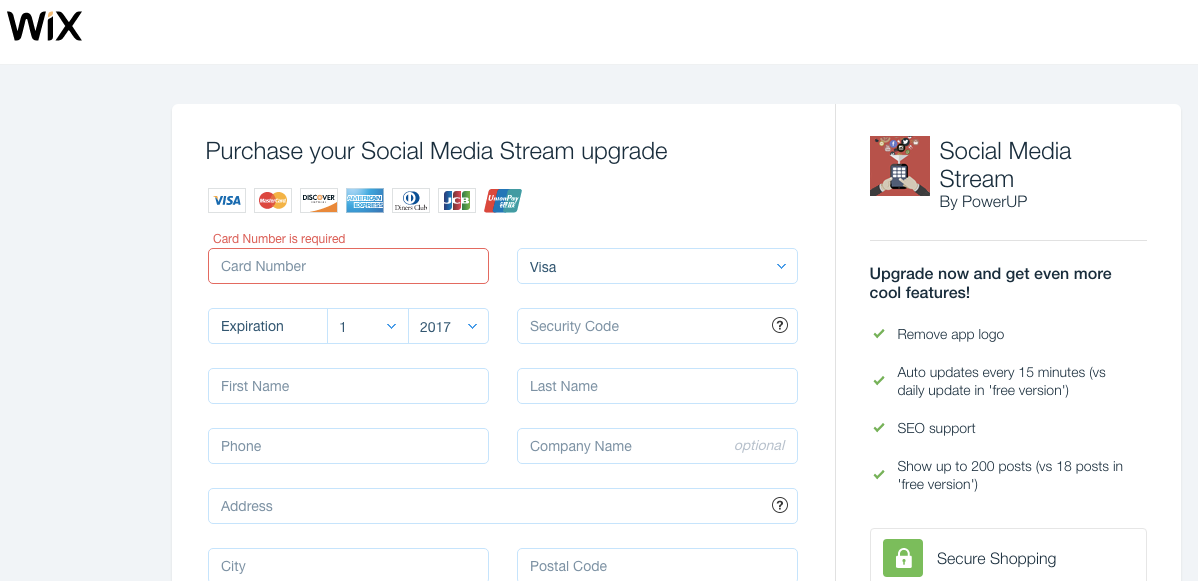Screen dimensions: 1198x581
Task: Click the checkmark beside SEO support
Action: coord(879,428)
